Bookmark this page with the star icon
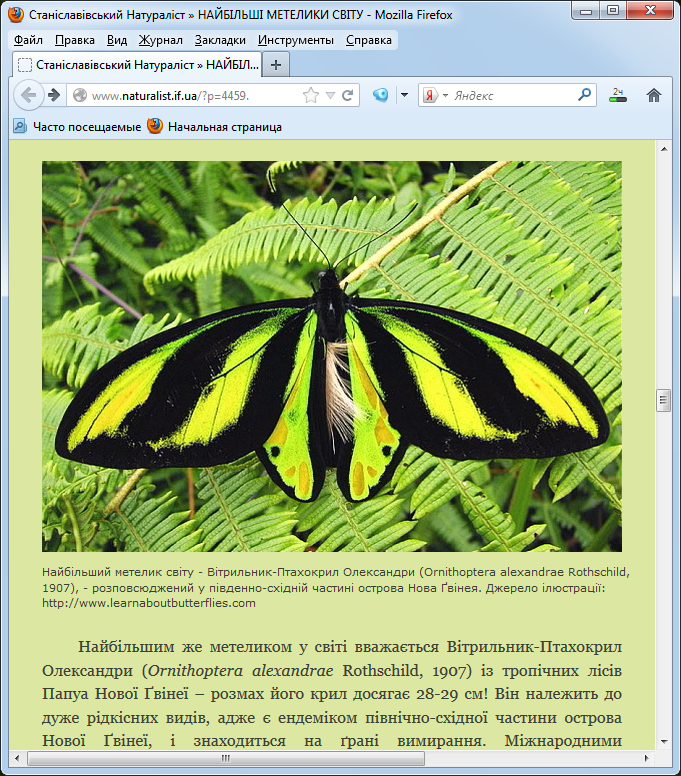 [x=311, y=96]
